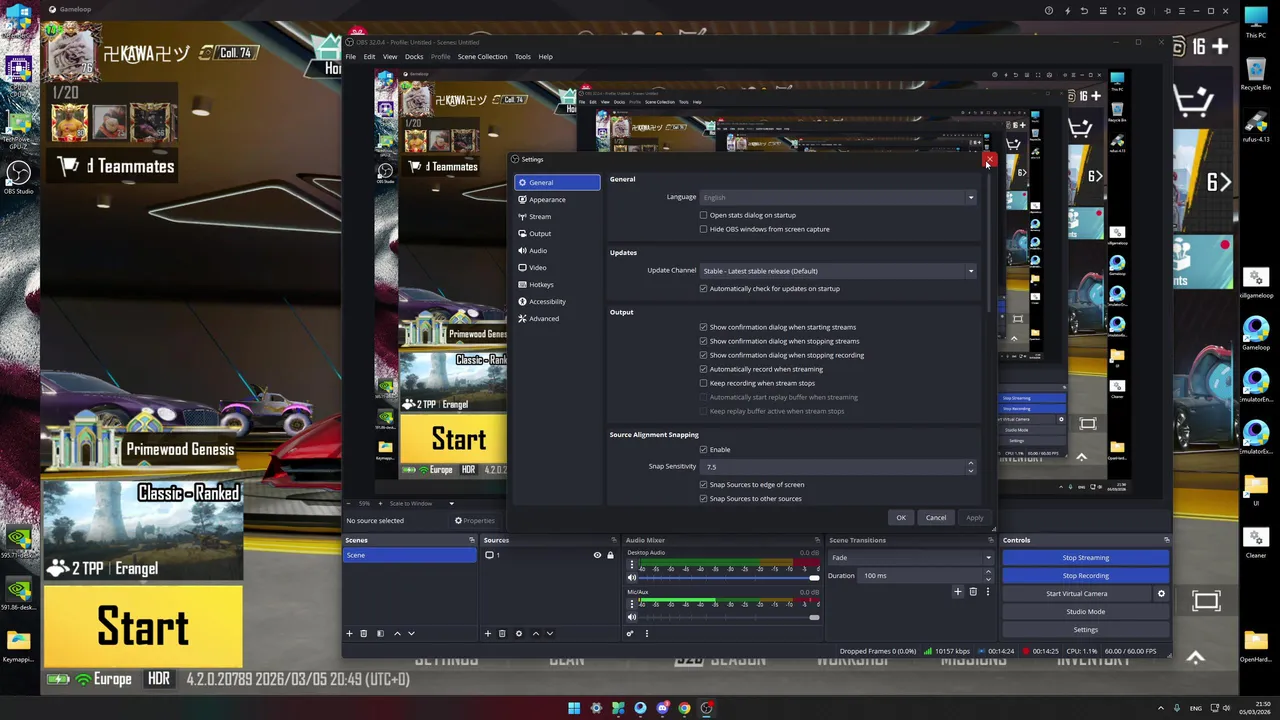Open advanced audio properties gears icon
The height and width of the screenshot is (720, 1280).
click(x=630, y=633)
